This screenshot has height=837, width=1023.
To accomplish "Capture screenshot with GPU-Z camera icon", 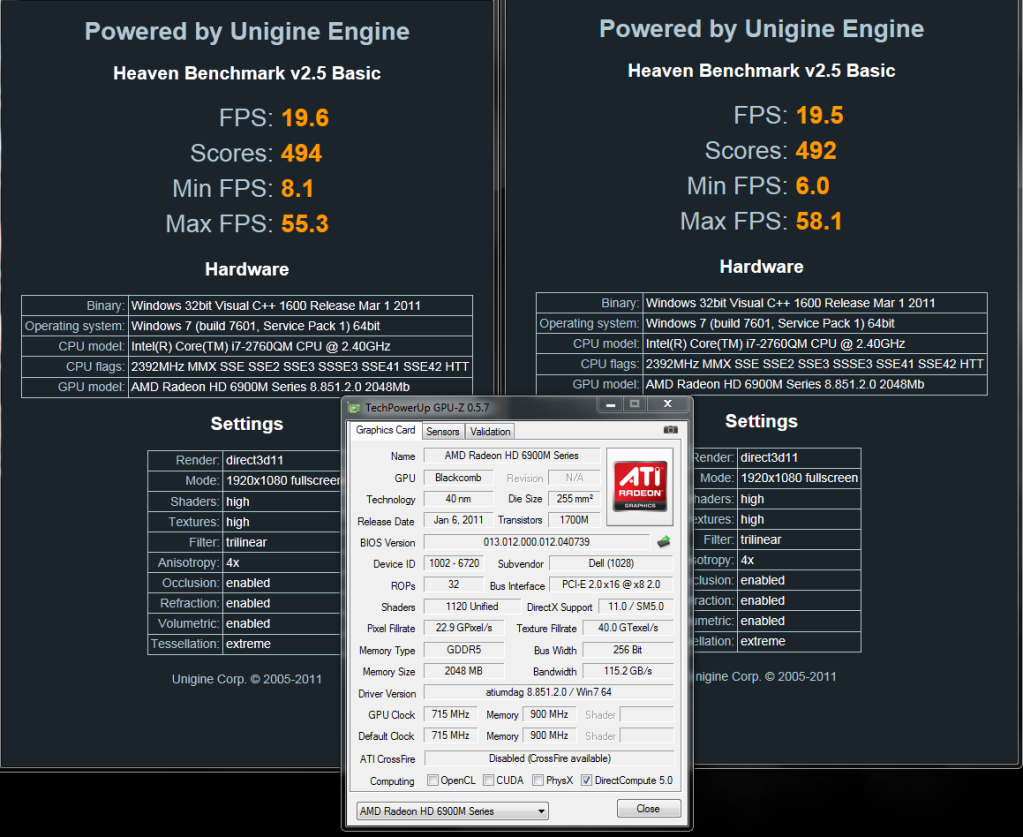I will coord(669,429).
